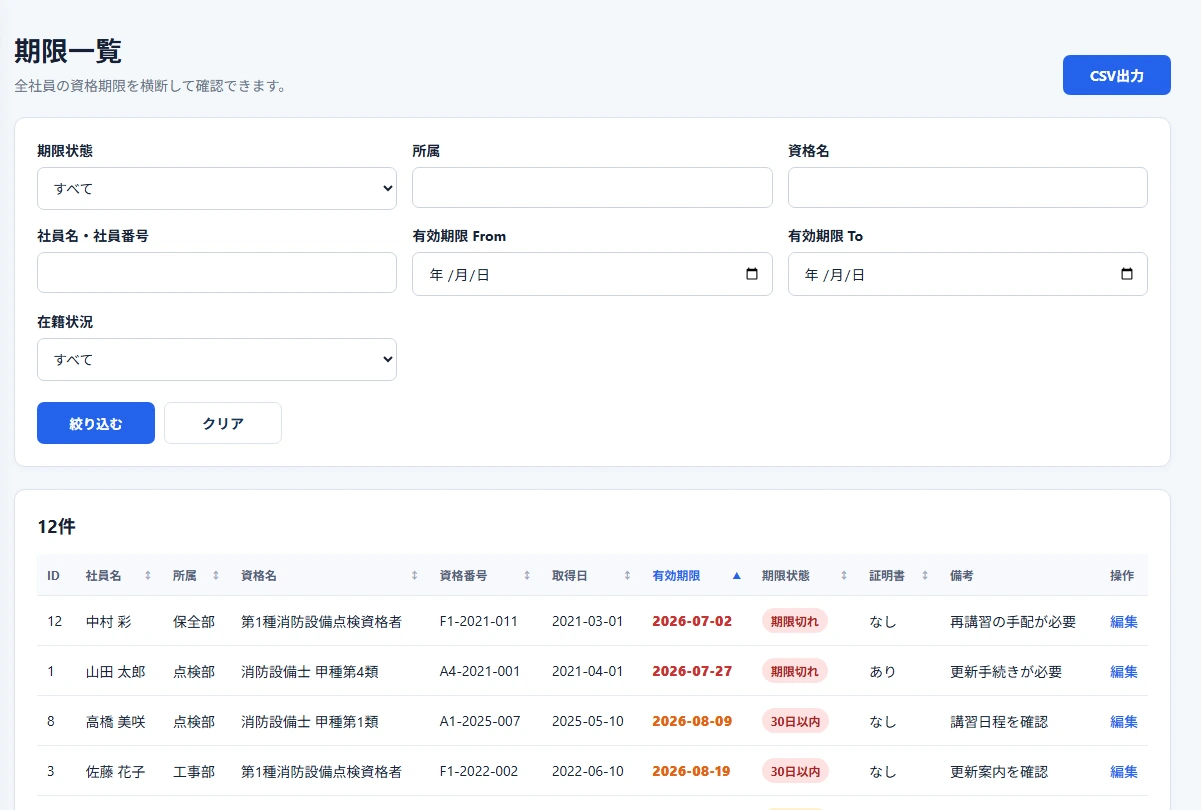This screenshot has width=1201, height=810.
Task: Edit 山田 太郎's record via 編集
Action: click(x=1124, y=671)
